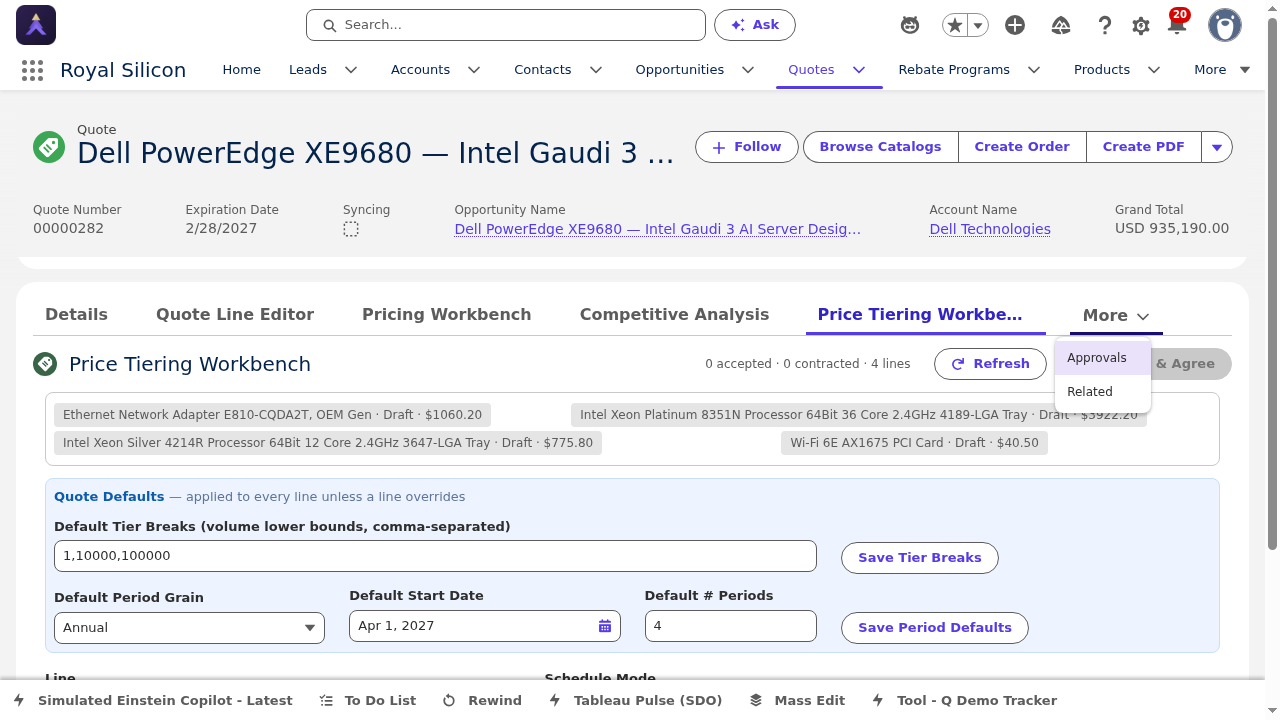Open the Rewind utility item
The image size is (1280, 720).
click(x=482, y=700)
